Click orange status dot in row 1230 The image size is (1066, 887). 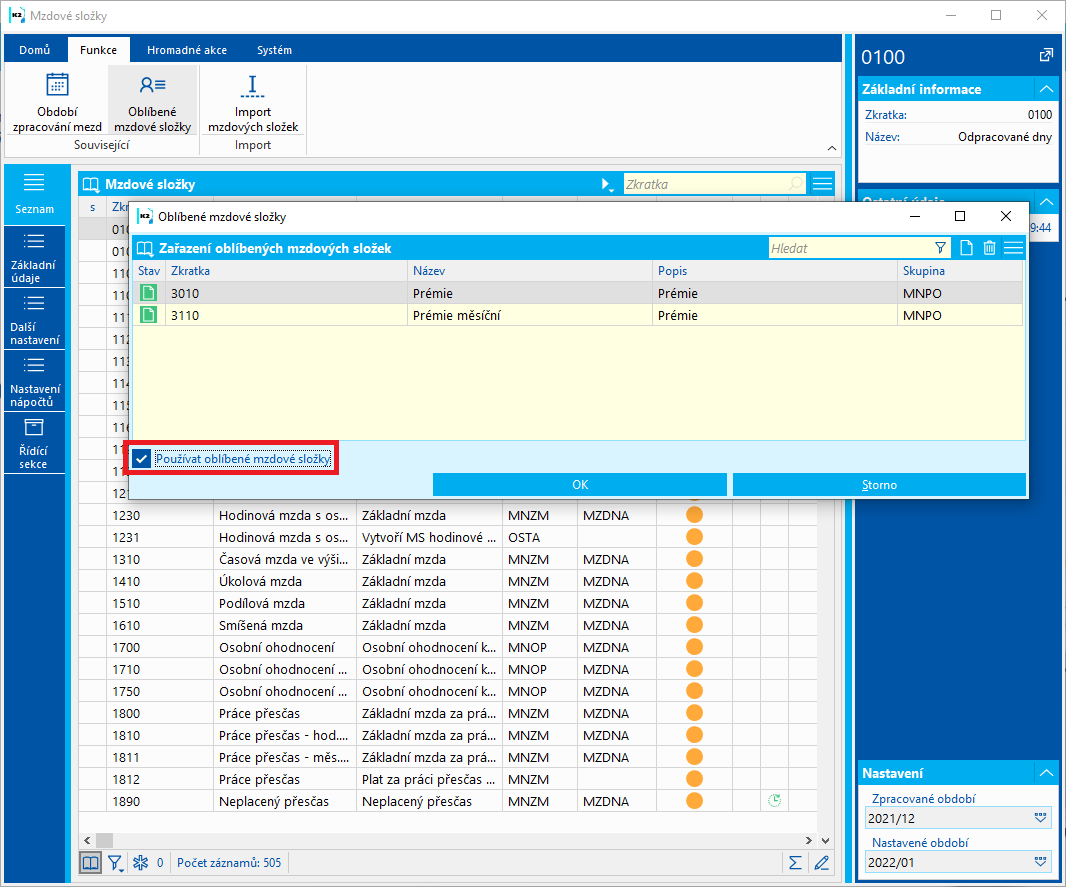[694, 515]
